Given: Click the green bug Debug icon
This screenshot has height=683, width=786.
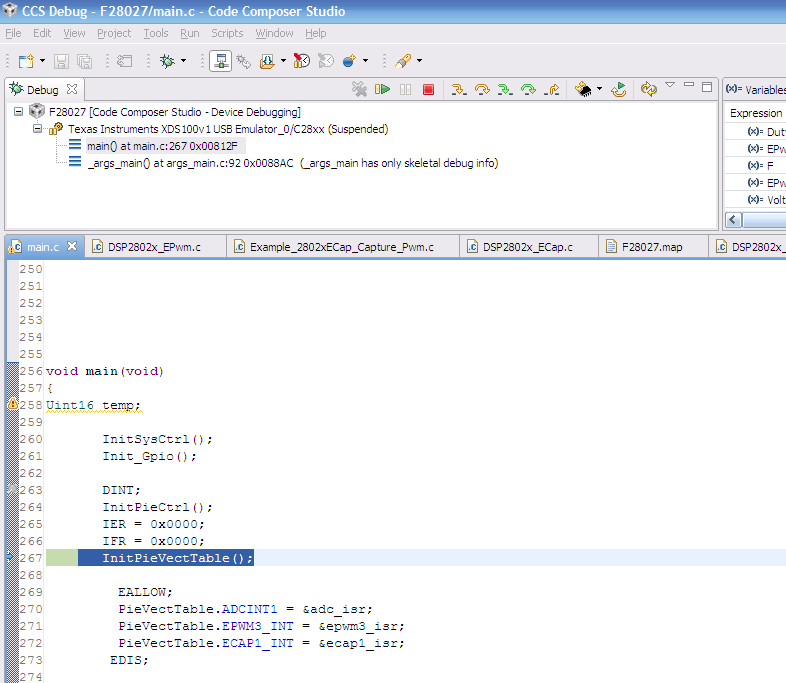Looking at the screenshot, I should click(167, 61).
